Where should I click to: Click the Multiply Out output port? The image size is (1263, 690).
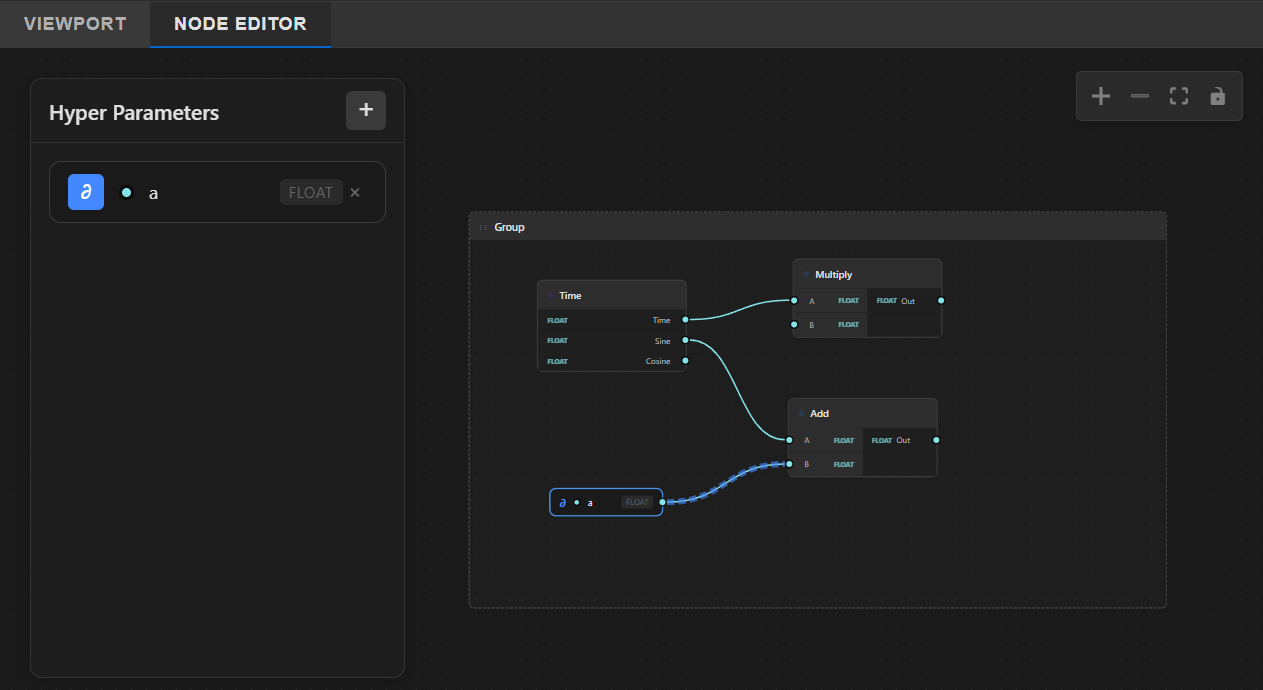pos(941,300)
